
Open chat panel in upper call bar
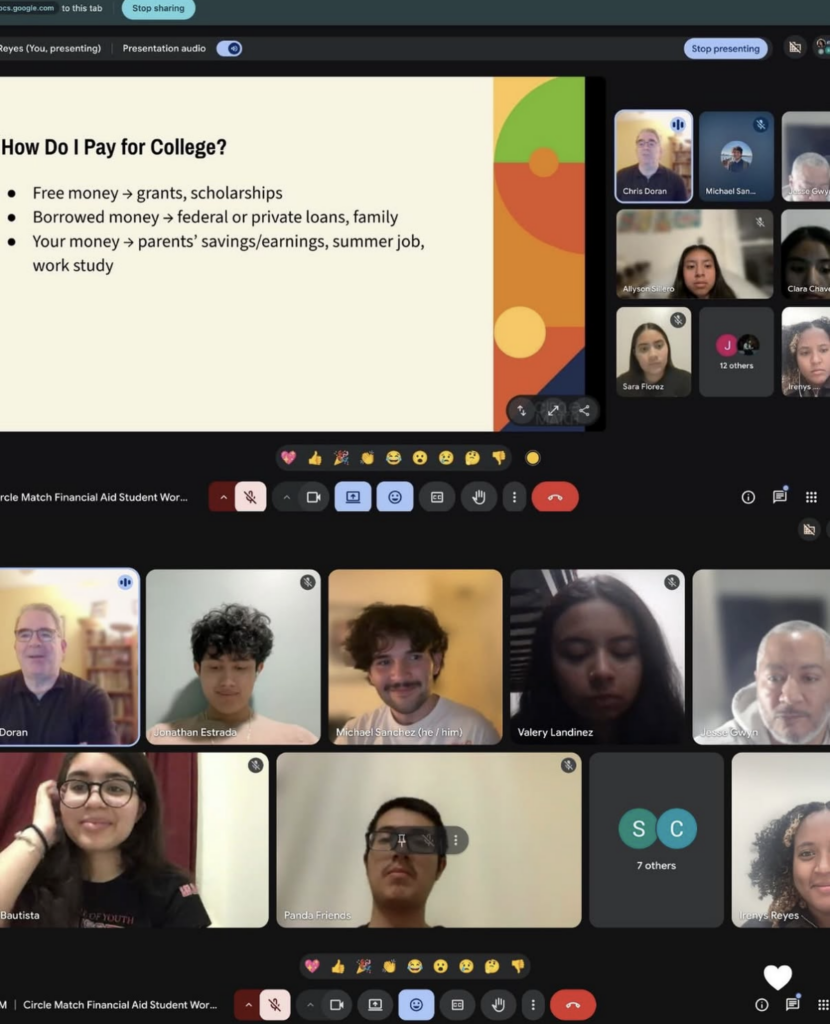point(780,497)
